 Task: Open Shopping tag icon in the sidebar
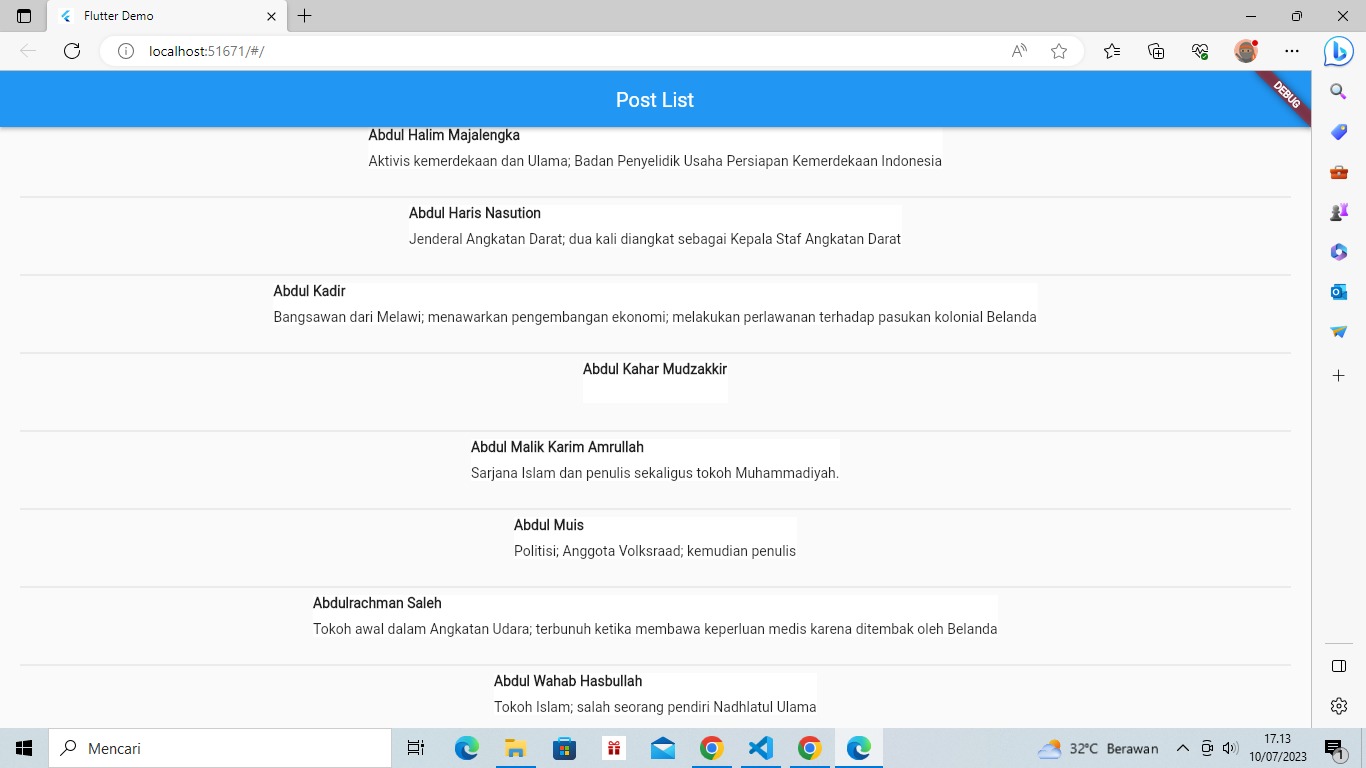tap(1338, 131)
